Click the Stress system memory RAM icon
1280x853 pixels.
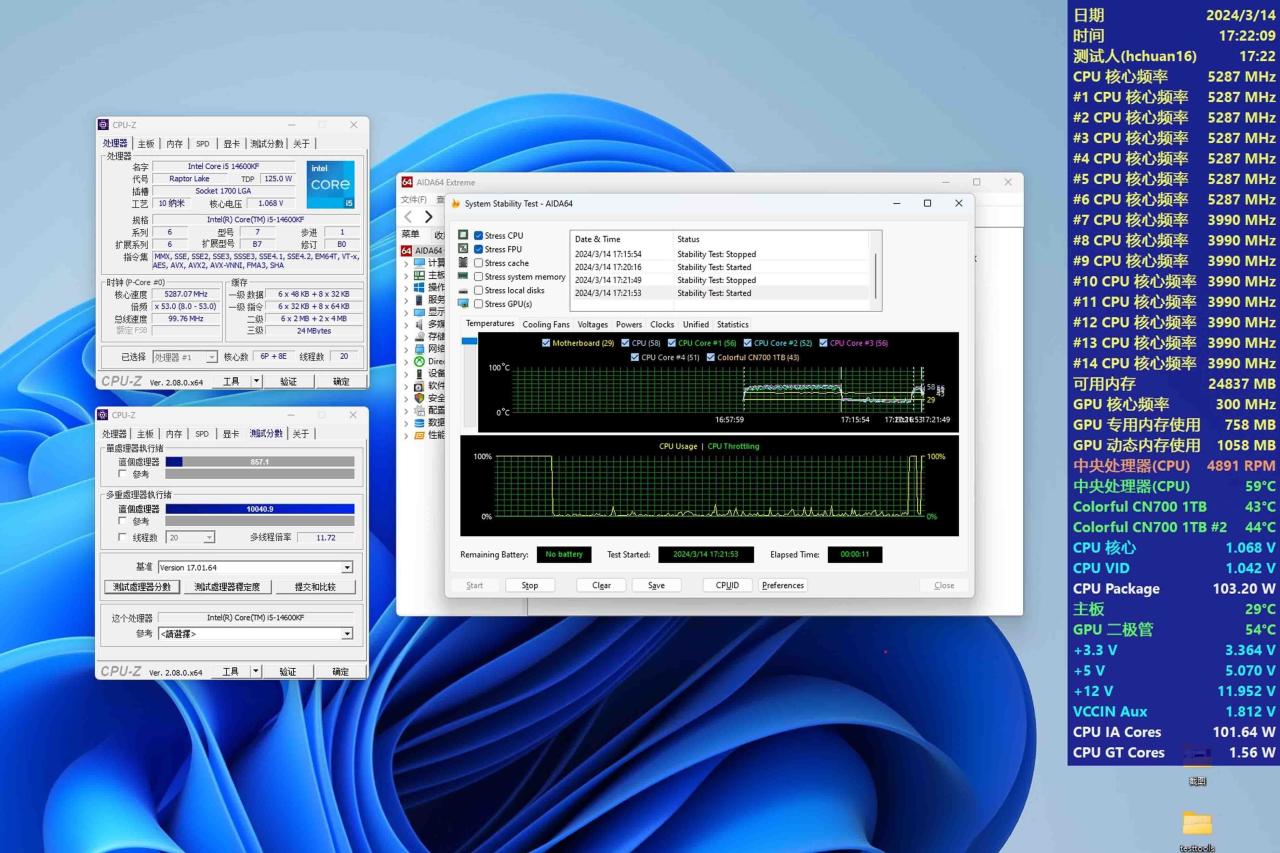tap(463, 277)
